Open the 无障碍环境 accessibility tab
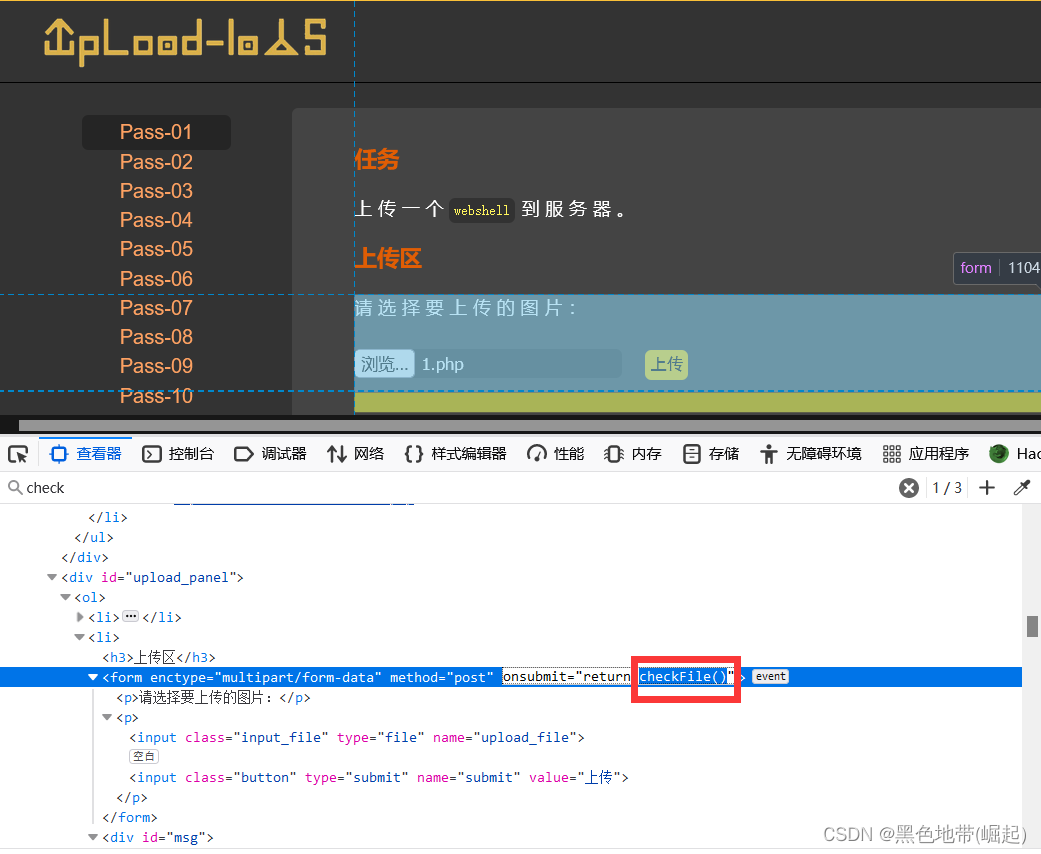1041x854 pixels. coord(811,454)
